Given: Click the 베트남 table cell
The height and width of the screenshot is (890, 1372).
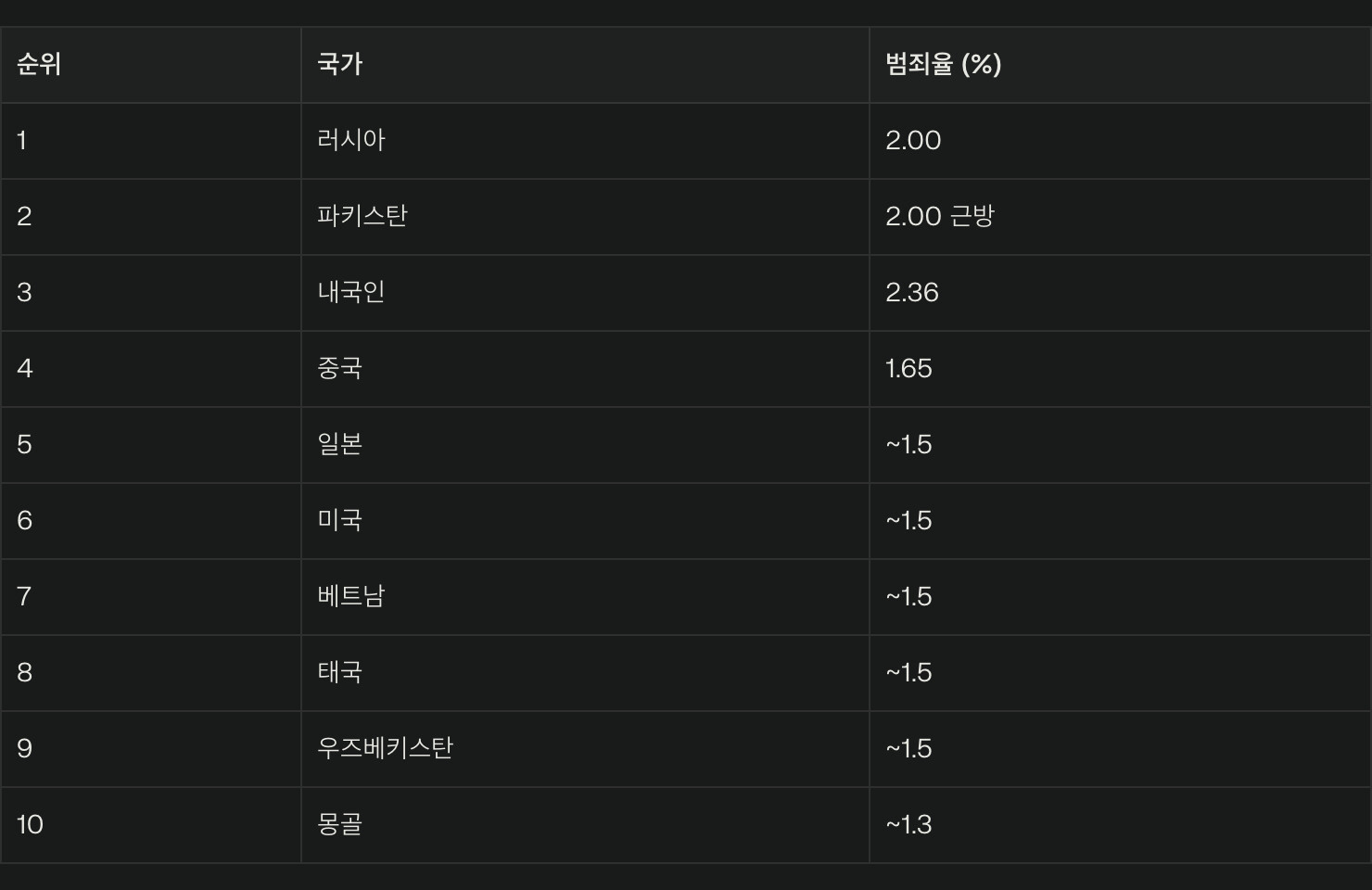Looking at the screenshot, I should (x=585, y=597).
